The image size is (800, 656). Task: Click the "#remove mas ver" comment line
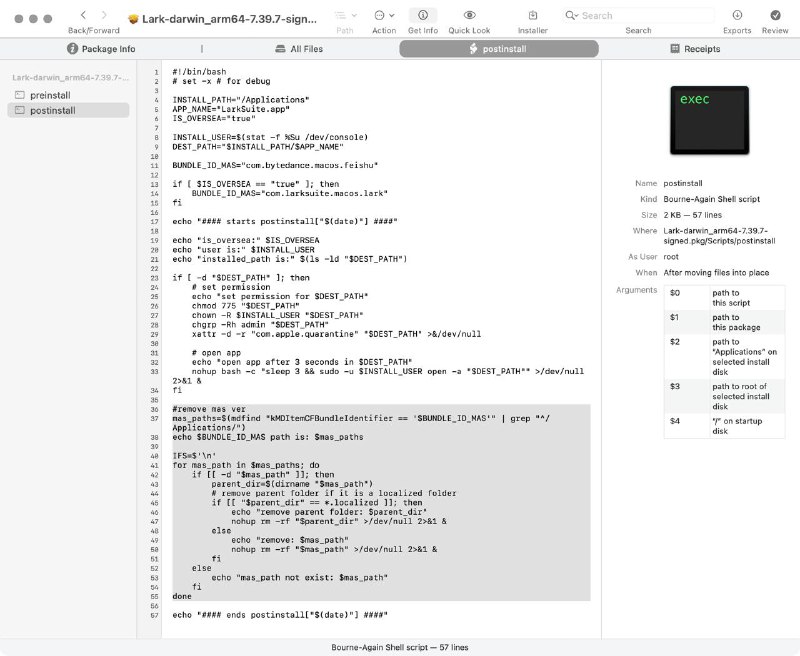click(209, 409)
